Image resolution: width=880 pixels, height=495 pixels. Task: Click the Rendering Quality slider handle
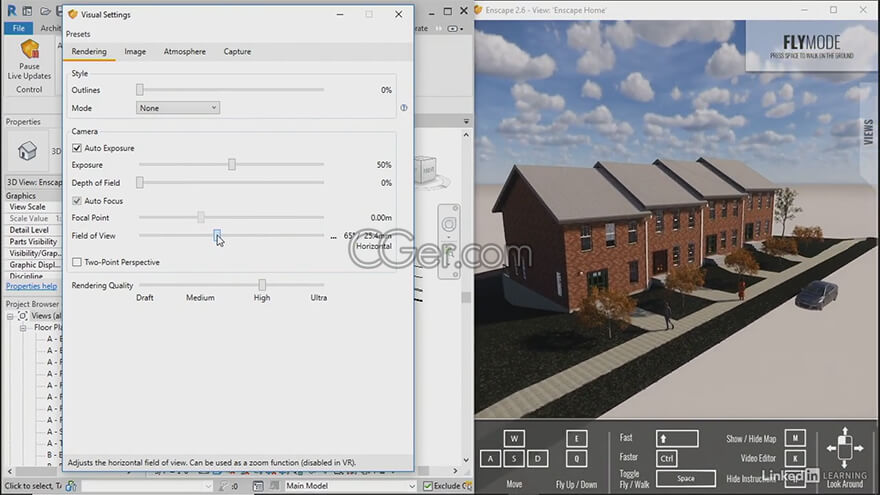point(262,285)
